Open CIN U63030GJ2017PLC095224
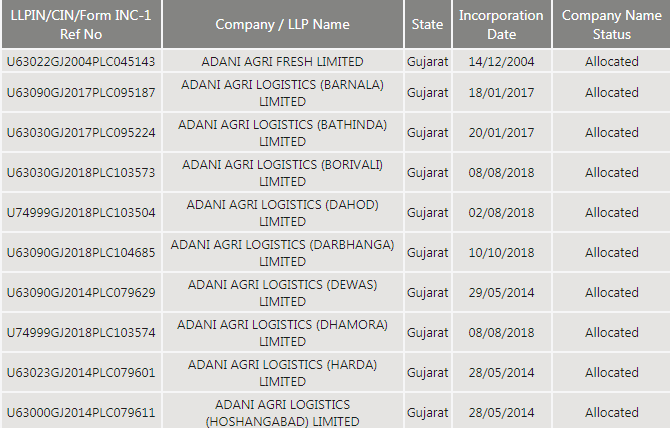 81,133
